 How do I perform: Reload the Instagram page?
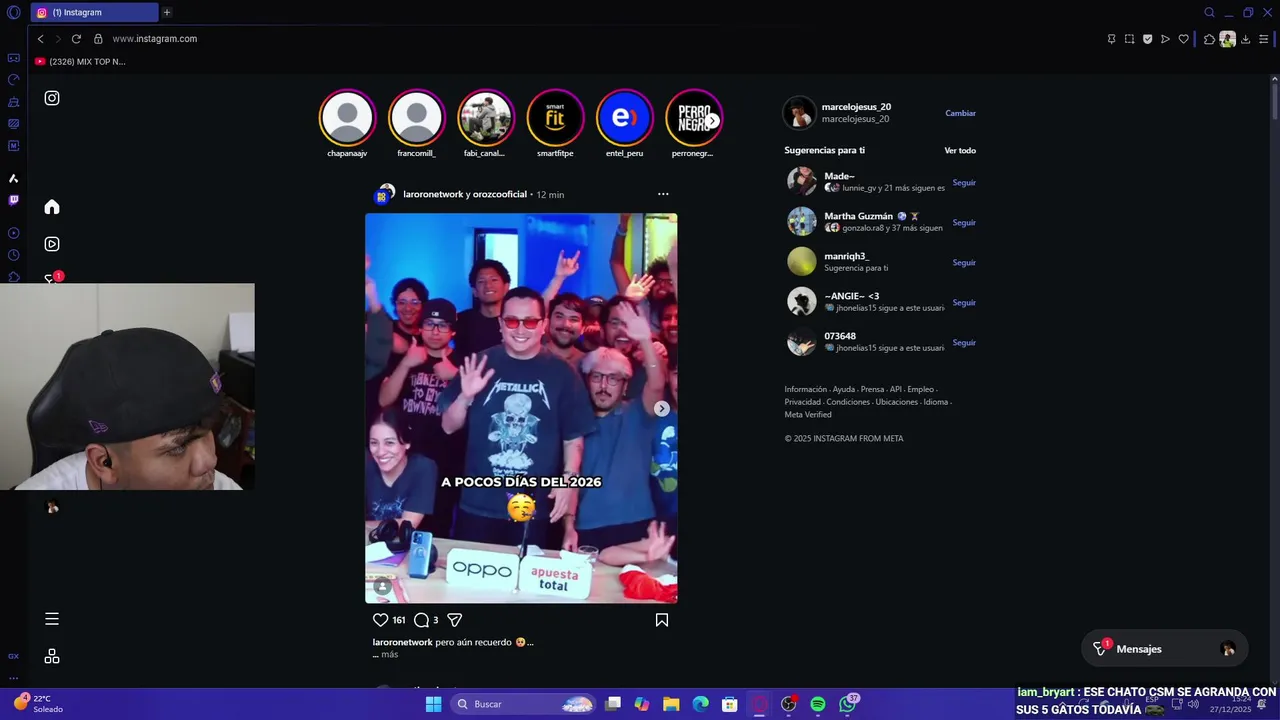76,39
